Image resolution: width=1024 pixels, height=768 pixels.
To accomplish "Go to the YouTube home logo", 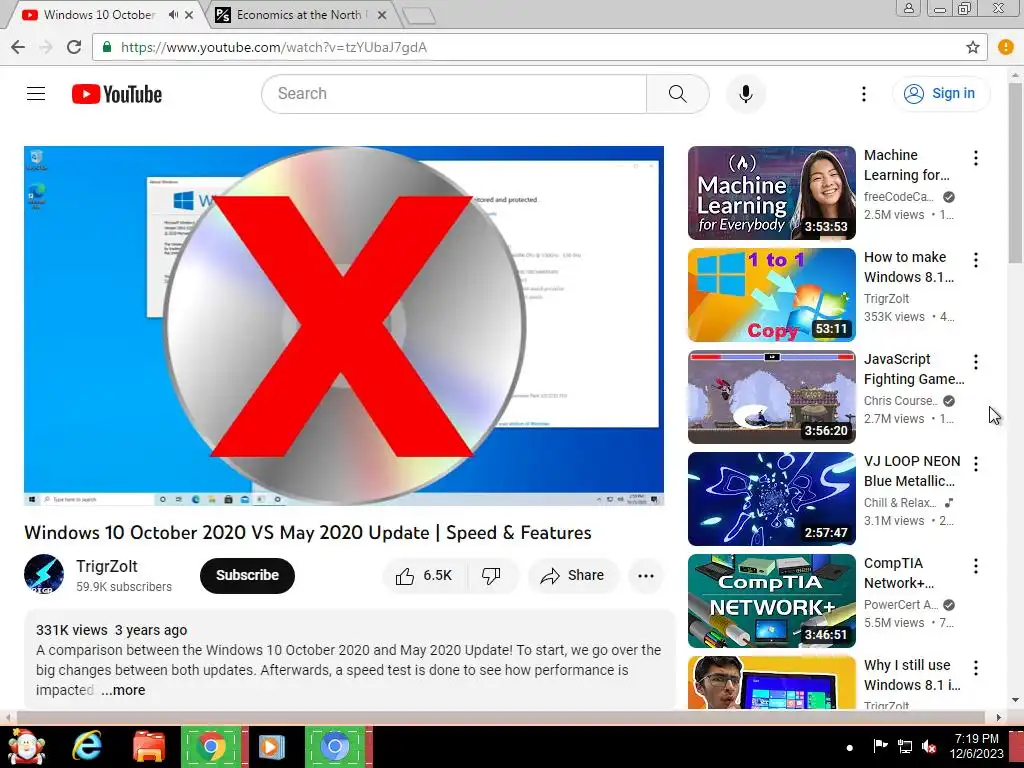I will click(x=117, y=94).
